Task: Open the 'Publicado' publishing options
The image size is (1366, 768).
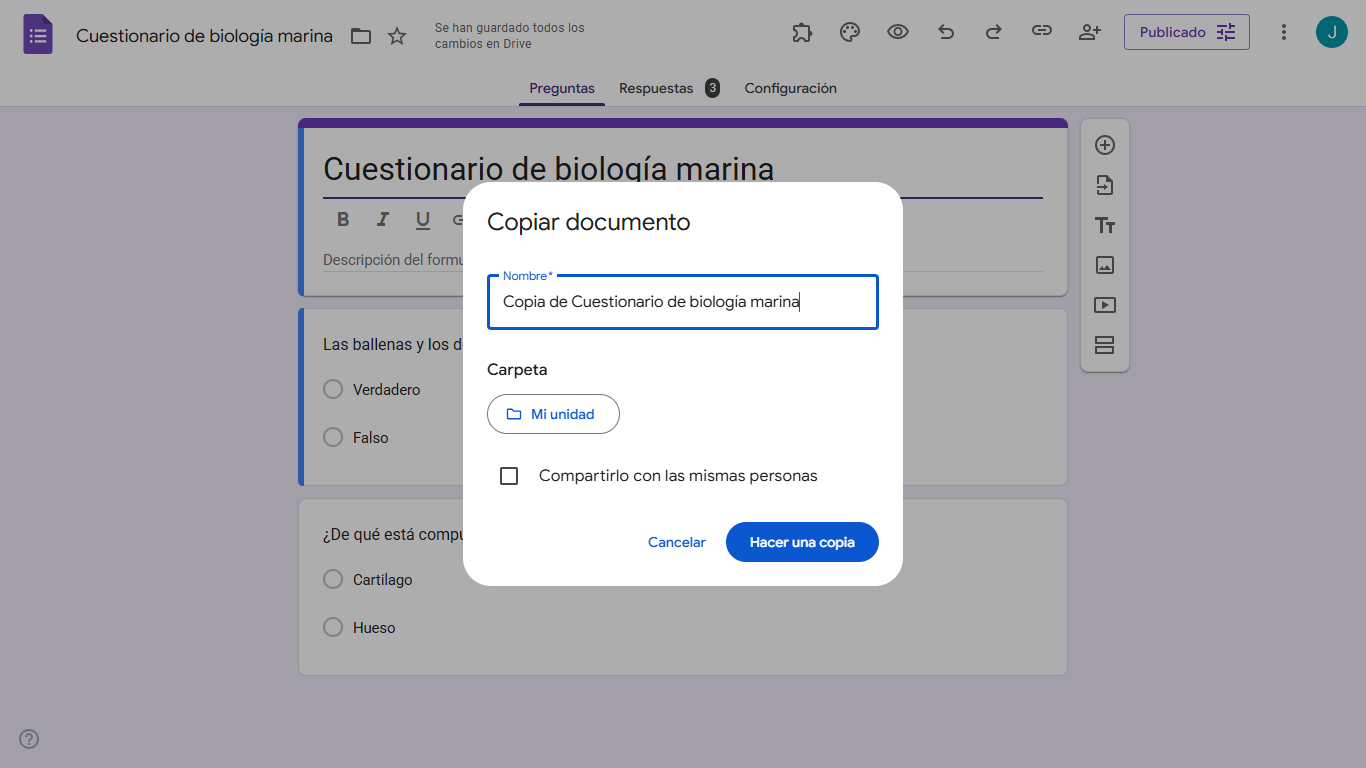Action: pos(1186,32)
